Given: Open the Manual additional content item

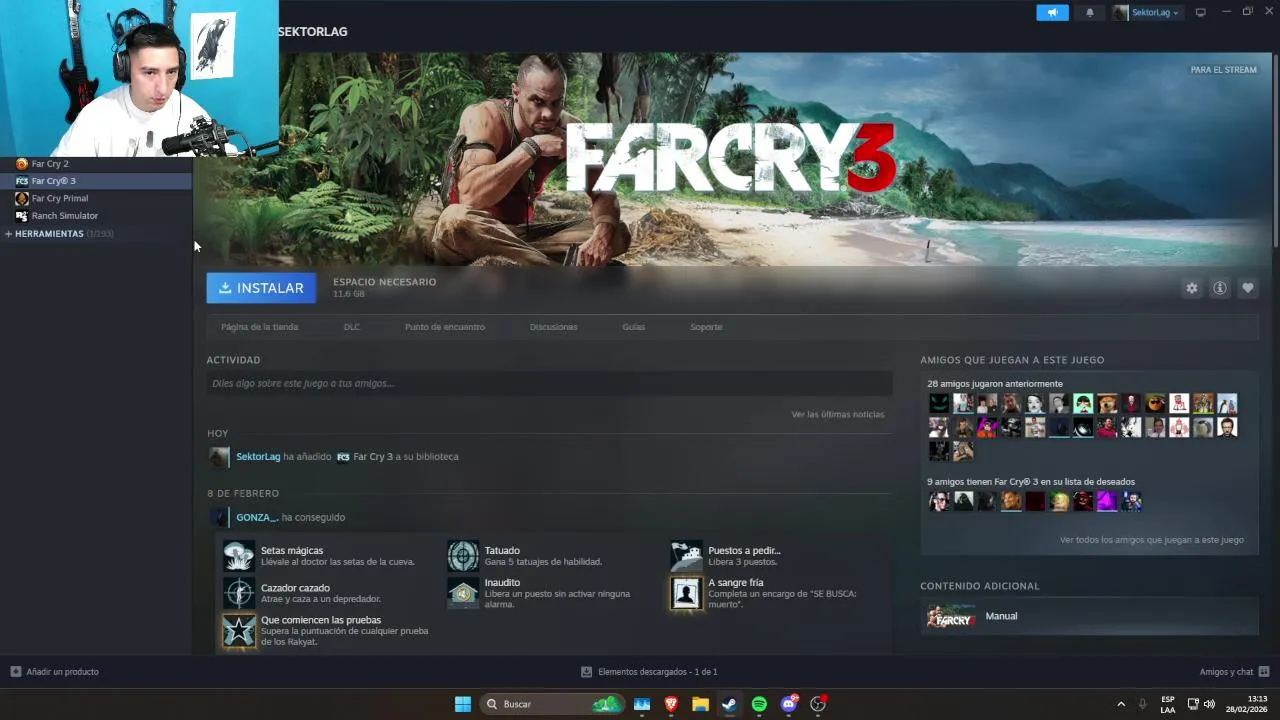Looking at the screenshot, I should [x=1089, y=616].
